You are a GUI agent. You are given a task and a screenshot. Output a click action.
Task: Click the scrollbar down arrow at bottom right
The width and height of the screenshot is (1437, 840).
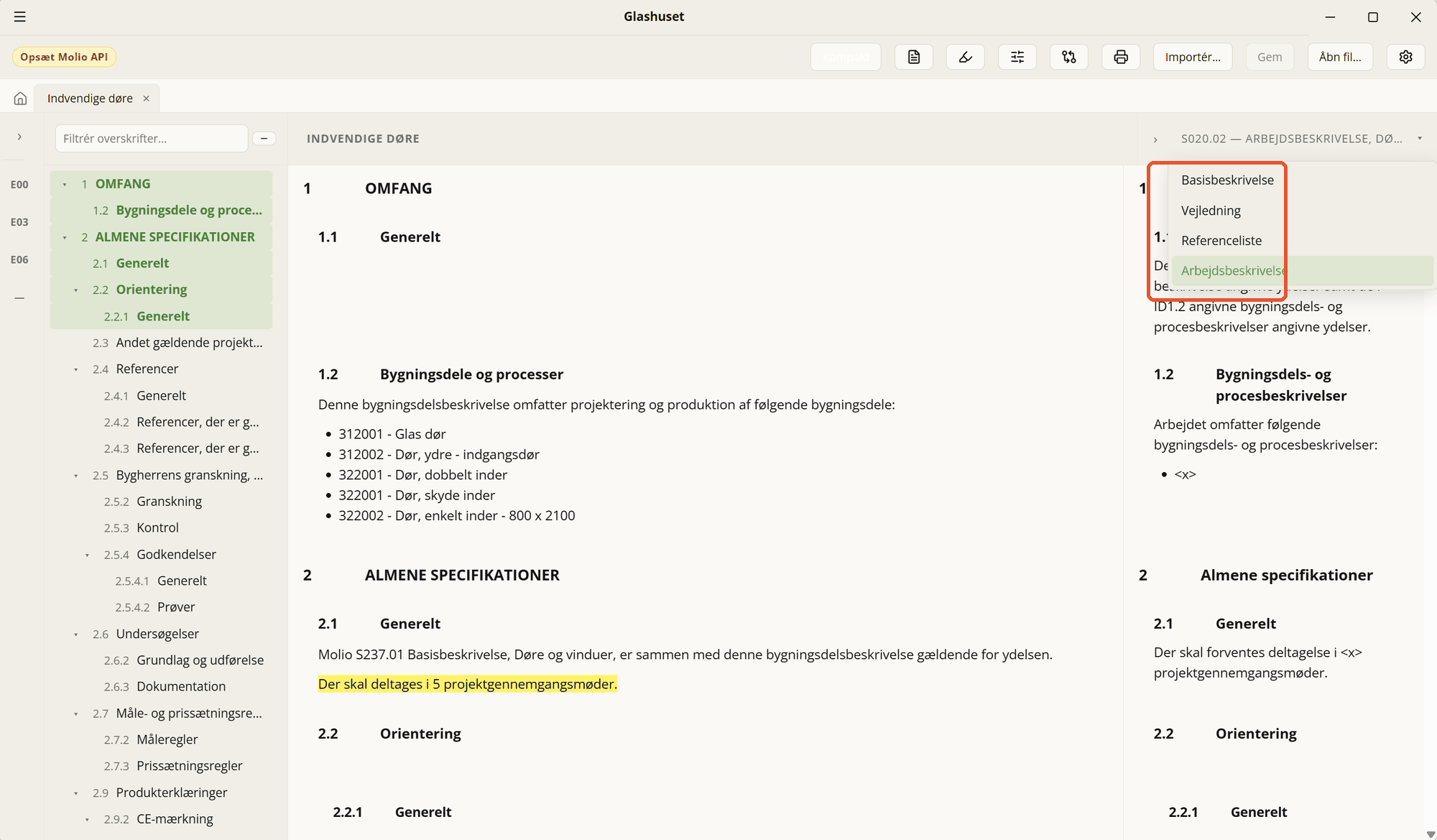tap(1430, 834)
